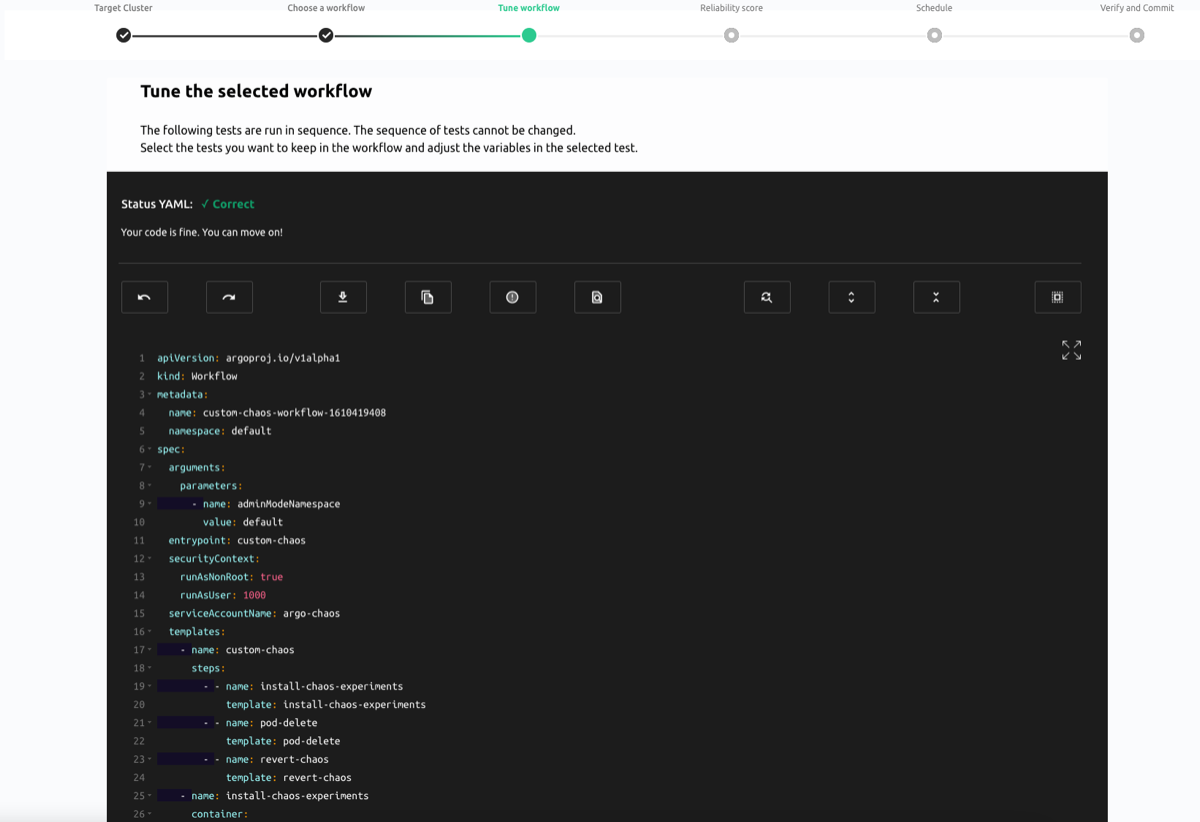Click the green Correct YAML status

[228, 204]
